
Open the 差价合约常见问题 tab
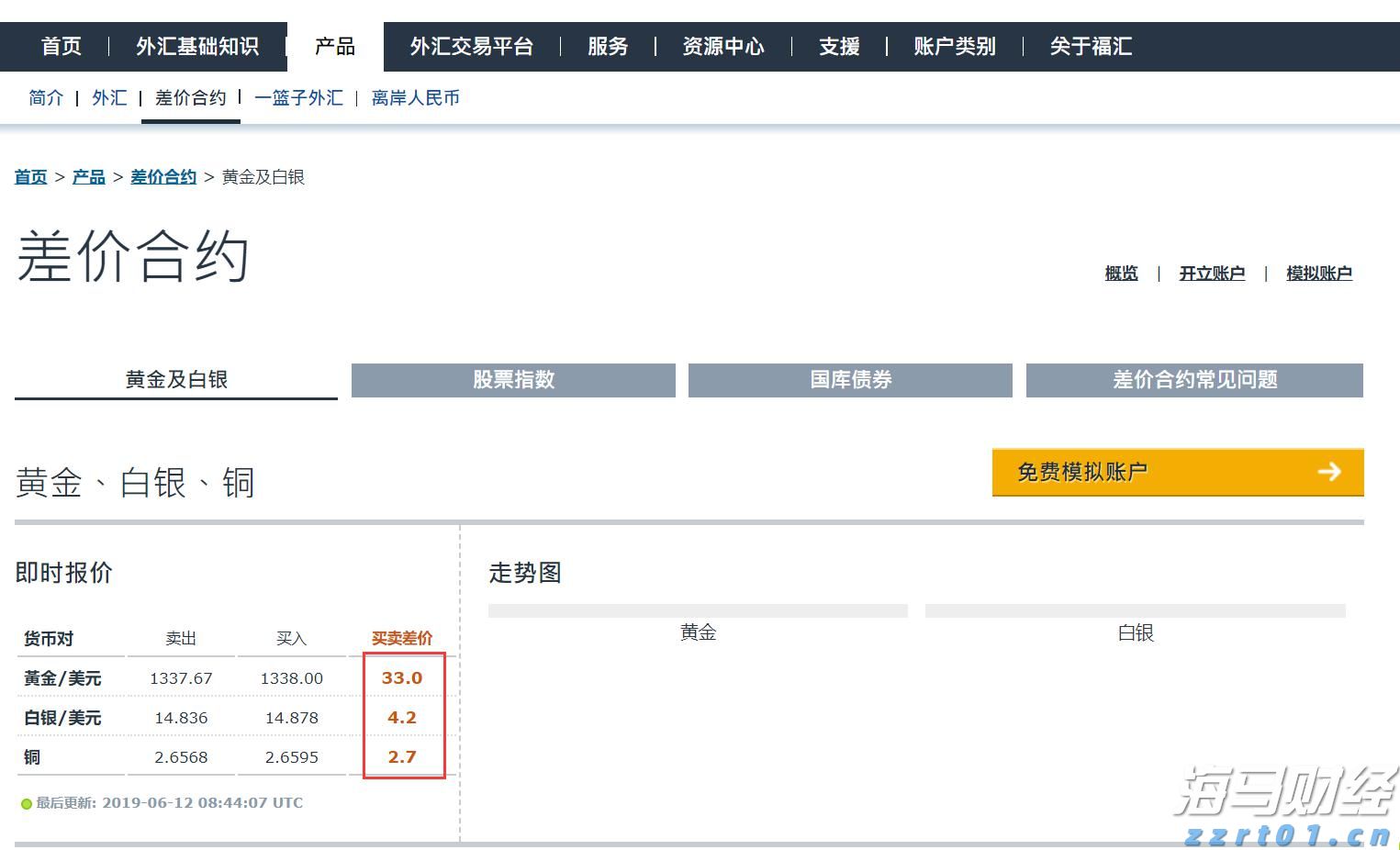[1192, 380]
